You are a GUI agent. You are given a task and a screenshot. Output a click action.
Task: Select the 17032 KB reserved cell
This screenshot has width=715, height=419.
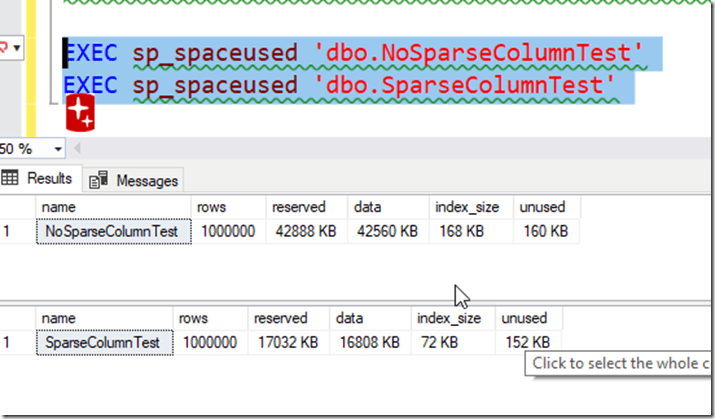288,342
